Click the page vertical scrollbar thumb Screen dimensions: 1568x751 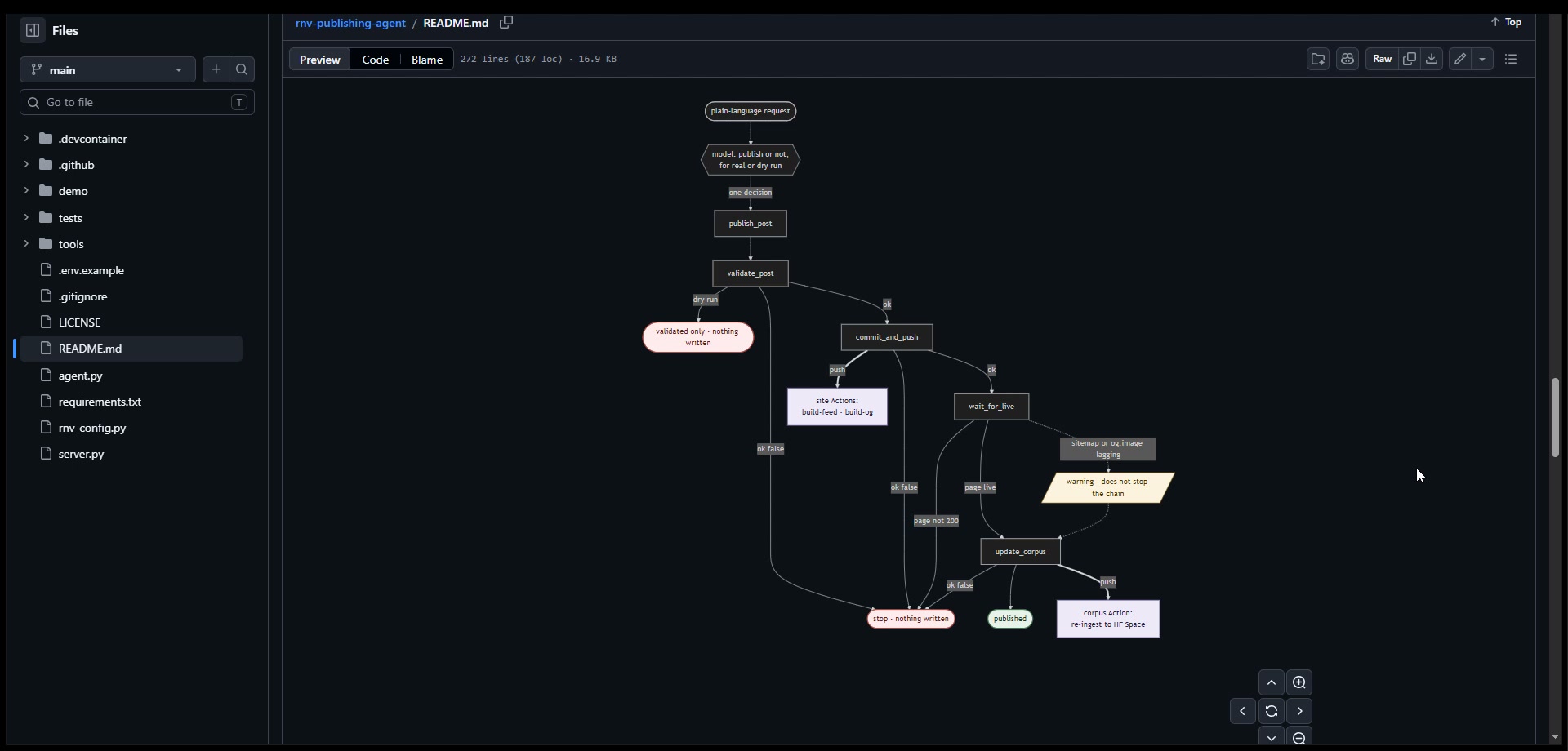coord(1555,417)
